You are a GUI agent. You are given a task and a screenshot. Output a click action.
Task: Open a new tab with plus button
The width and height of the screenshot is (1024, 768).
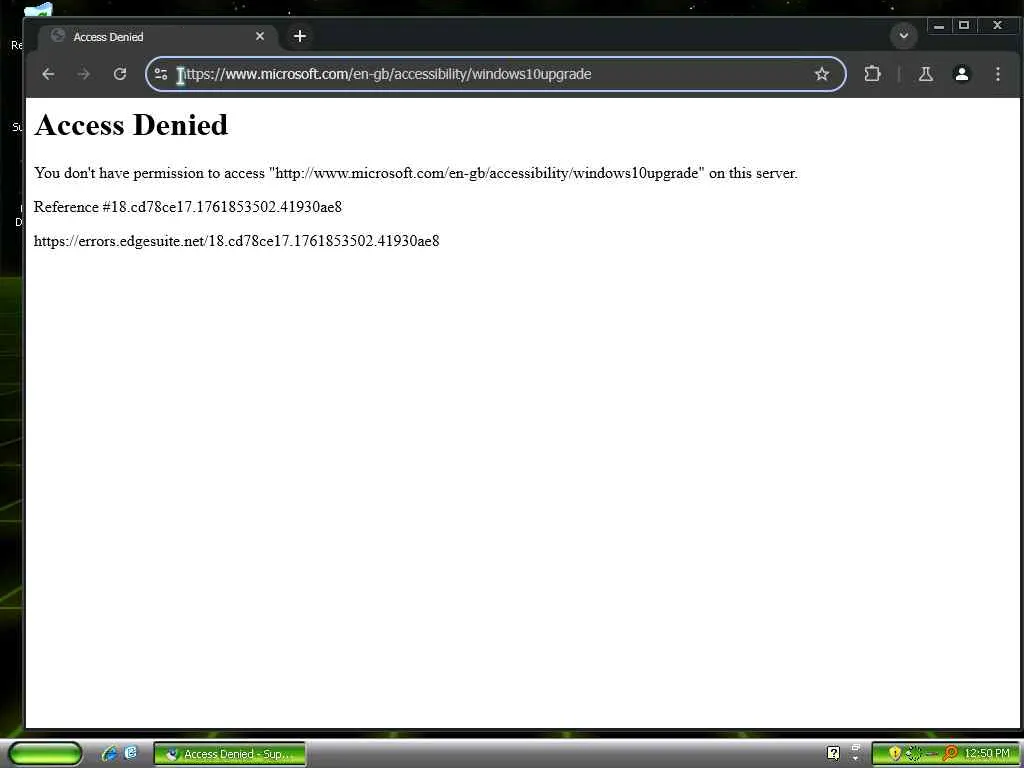(300, 37)
